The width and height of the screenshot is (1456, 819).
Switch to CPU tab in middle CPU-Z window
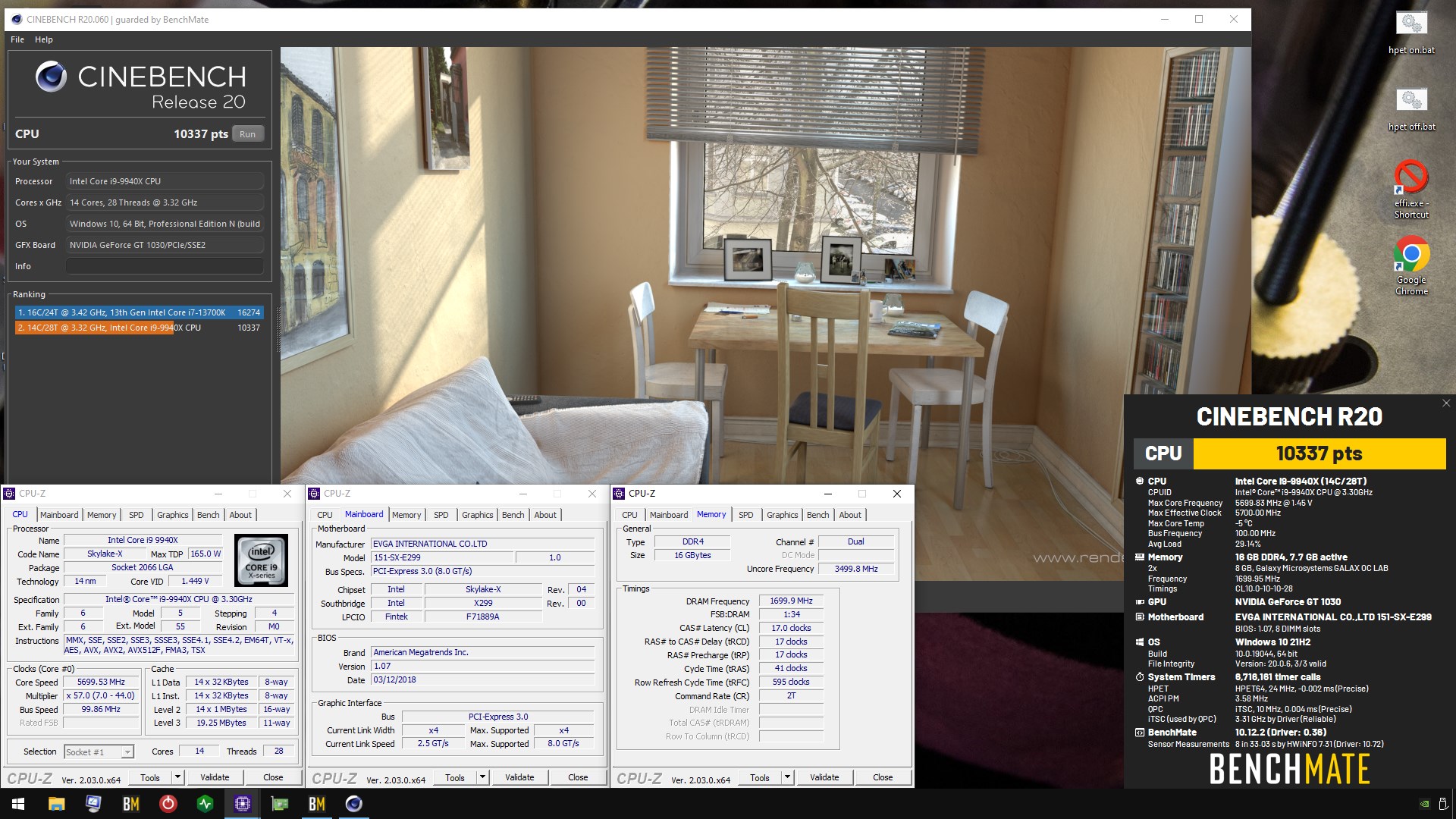(x=325, y=515)
